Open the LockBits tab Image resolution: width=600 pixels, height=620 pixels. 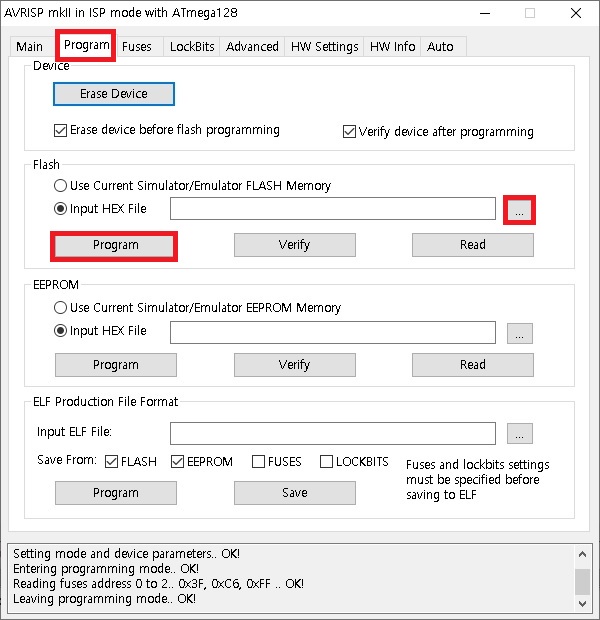[x=192, y=47]
